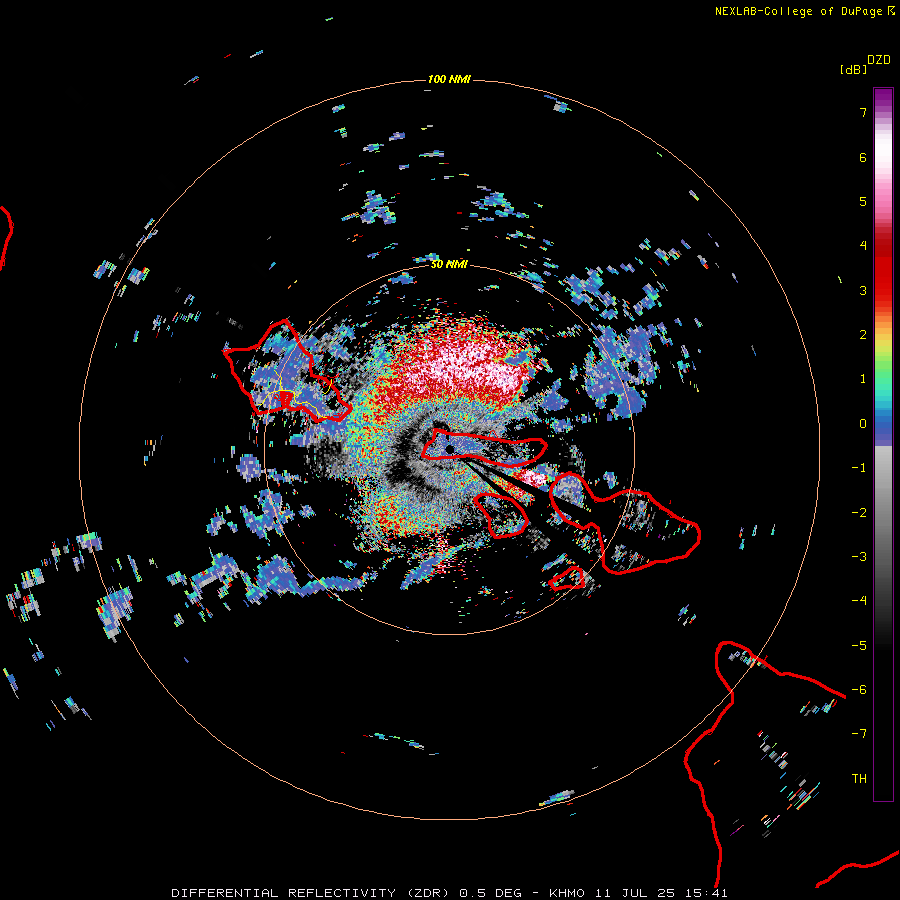Click the 100 NMI range ring label
The width and height of the screenshot is (900, 900).
click(449, 79)
